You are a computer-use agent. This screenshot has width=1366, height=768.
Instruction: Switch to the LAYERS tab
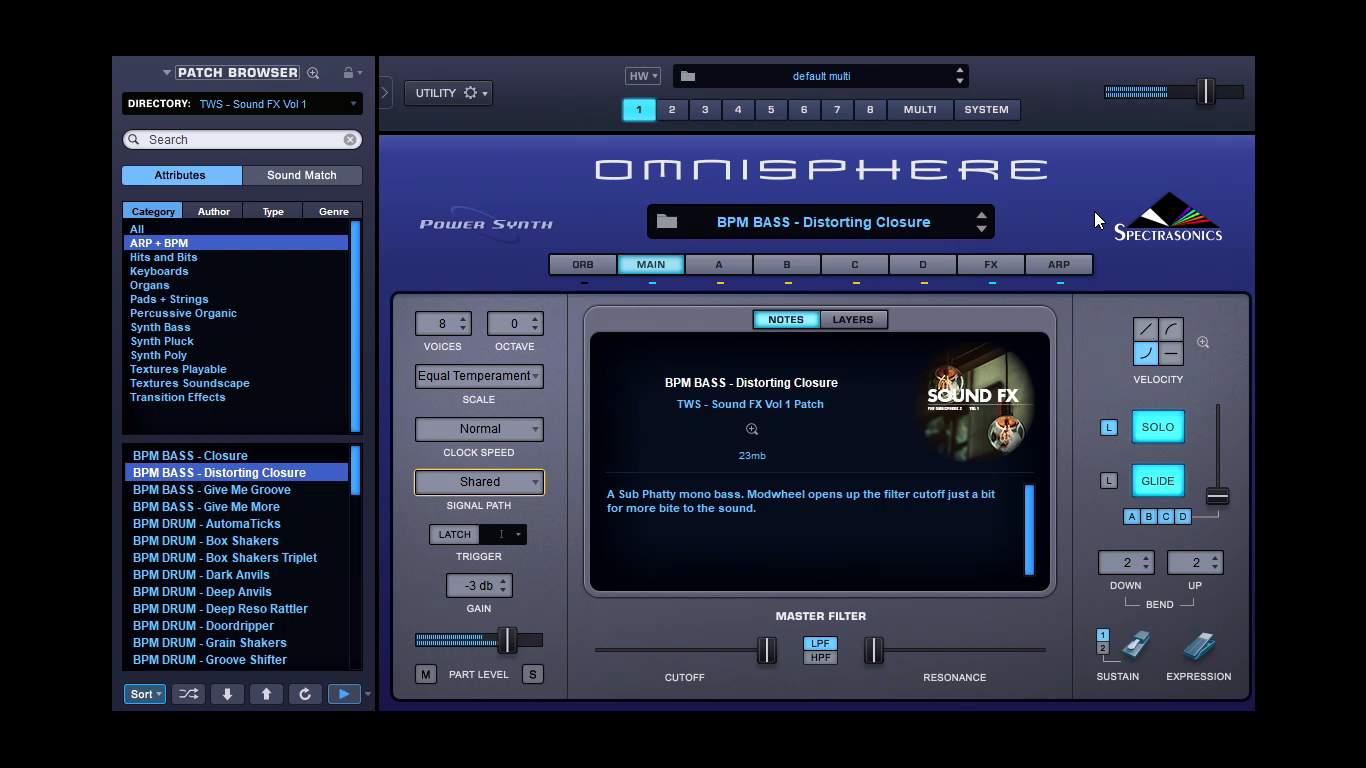tap(852, 319)
